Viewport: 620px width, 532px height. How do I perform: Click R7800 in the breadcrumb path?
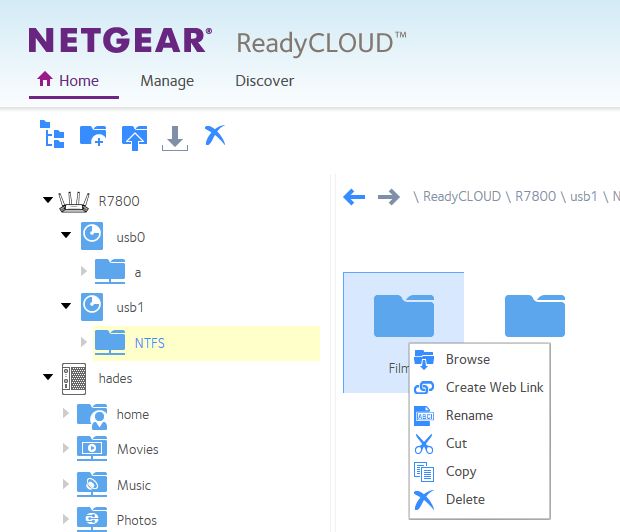(x=535, y=197)
